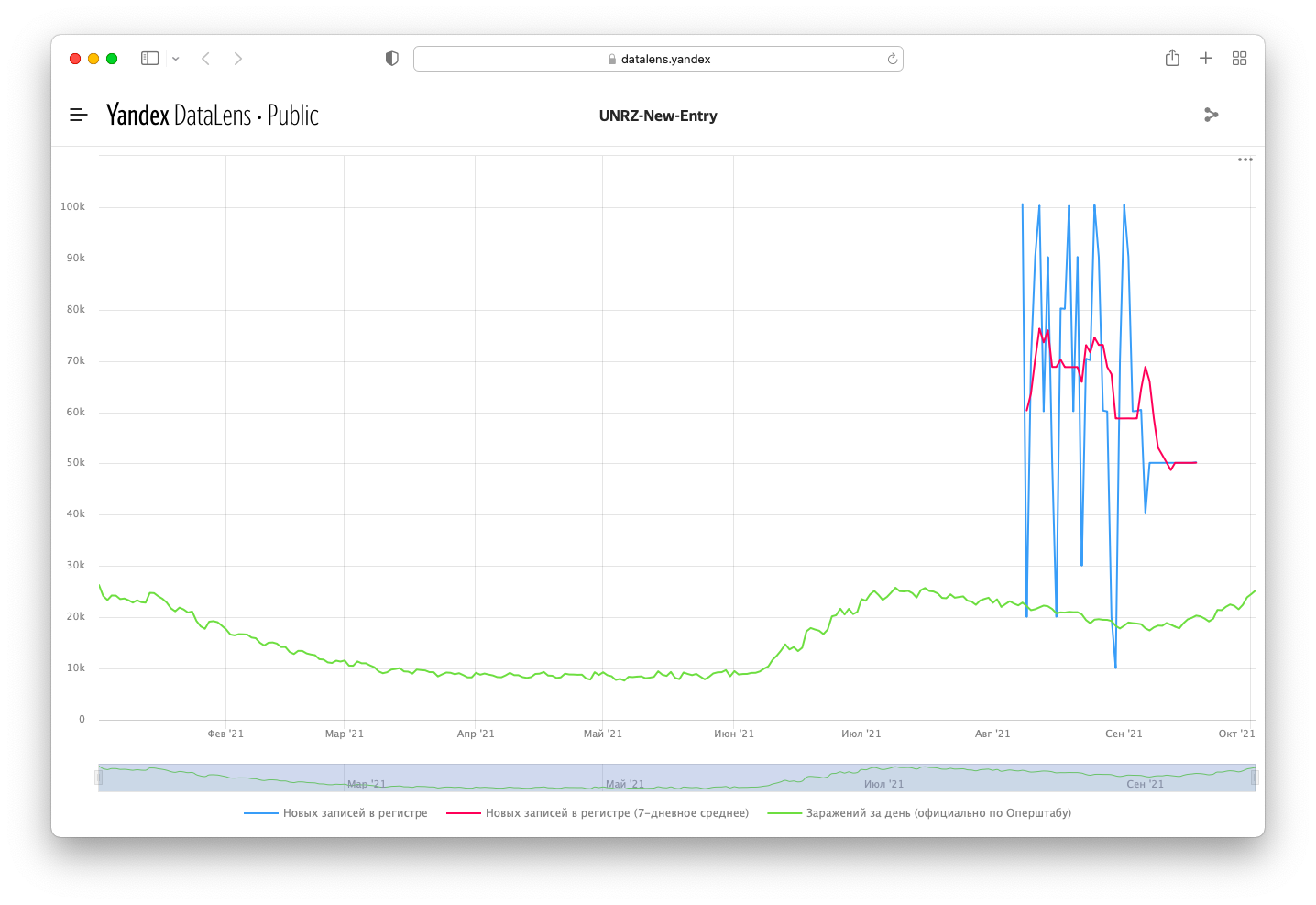Click the "Окт '21" x-axis label

[1236, 734]
